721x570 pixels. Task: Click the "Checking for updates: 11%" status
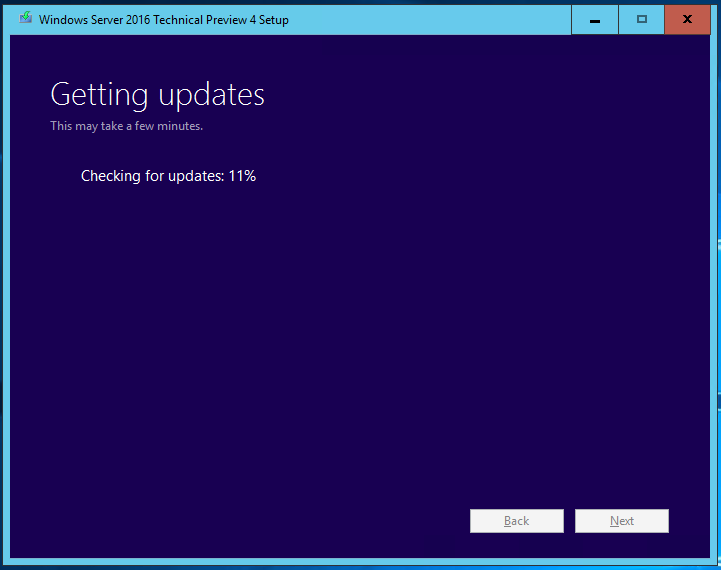point(168,176)
